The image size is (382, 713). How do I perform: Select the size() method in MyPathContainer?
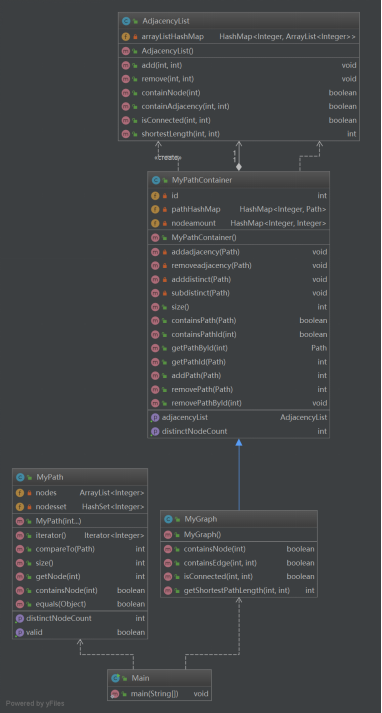pyautogui.click(x=238, y=307)
